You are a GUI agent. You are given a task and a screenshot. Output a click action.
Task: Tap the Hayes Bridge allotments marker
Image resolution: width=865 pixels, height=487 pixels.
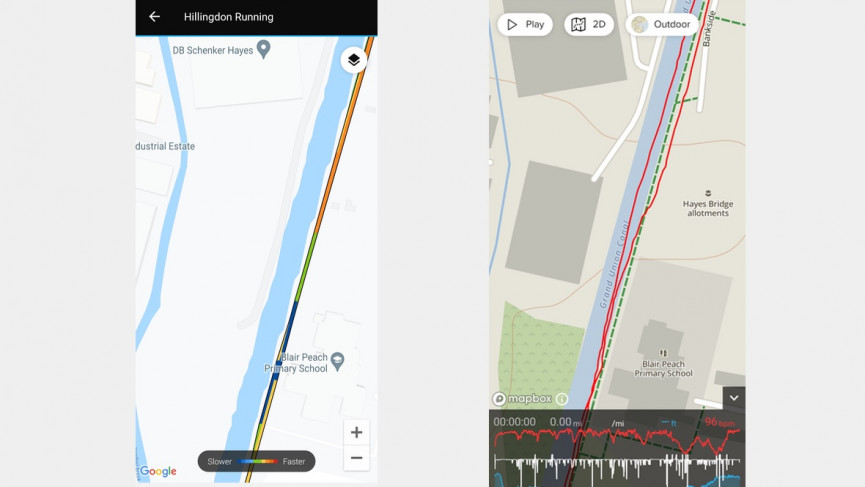pyautogui.click(x=708, y=193)
